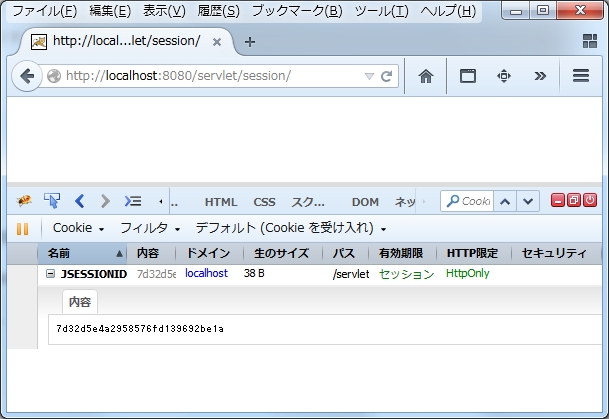Viewport: 609px width, 419px height.
Task: Open the URL history dropdown arrow
Action: 369,76
